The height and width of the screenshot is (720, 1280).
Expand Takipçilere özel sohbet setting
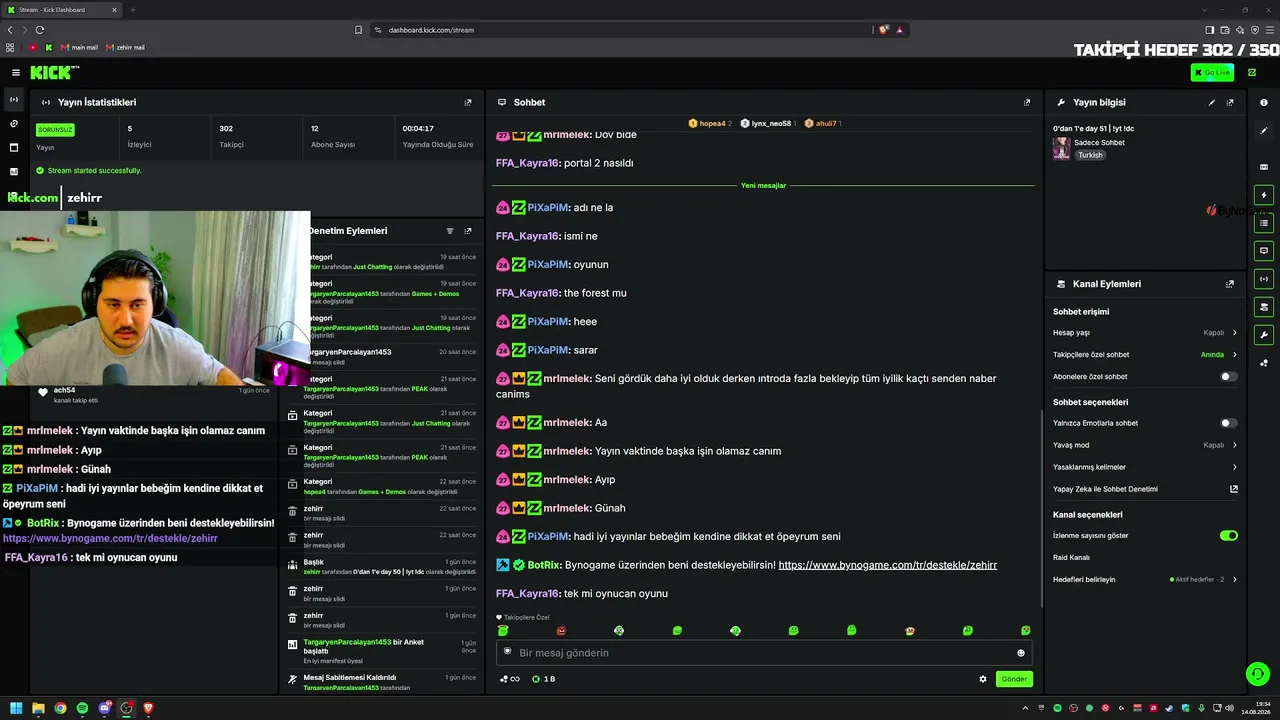1146,355
